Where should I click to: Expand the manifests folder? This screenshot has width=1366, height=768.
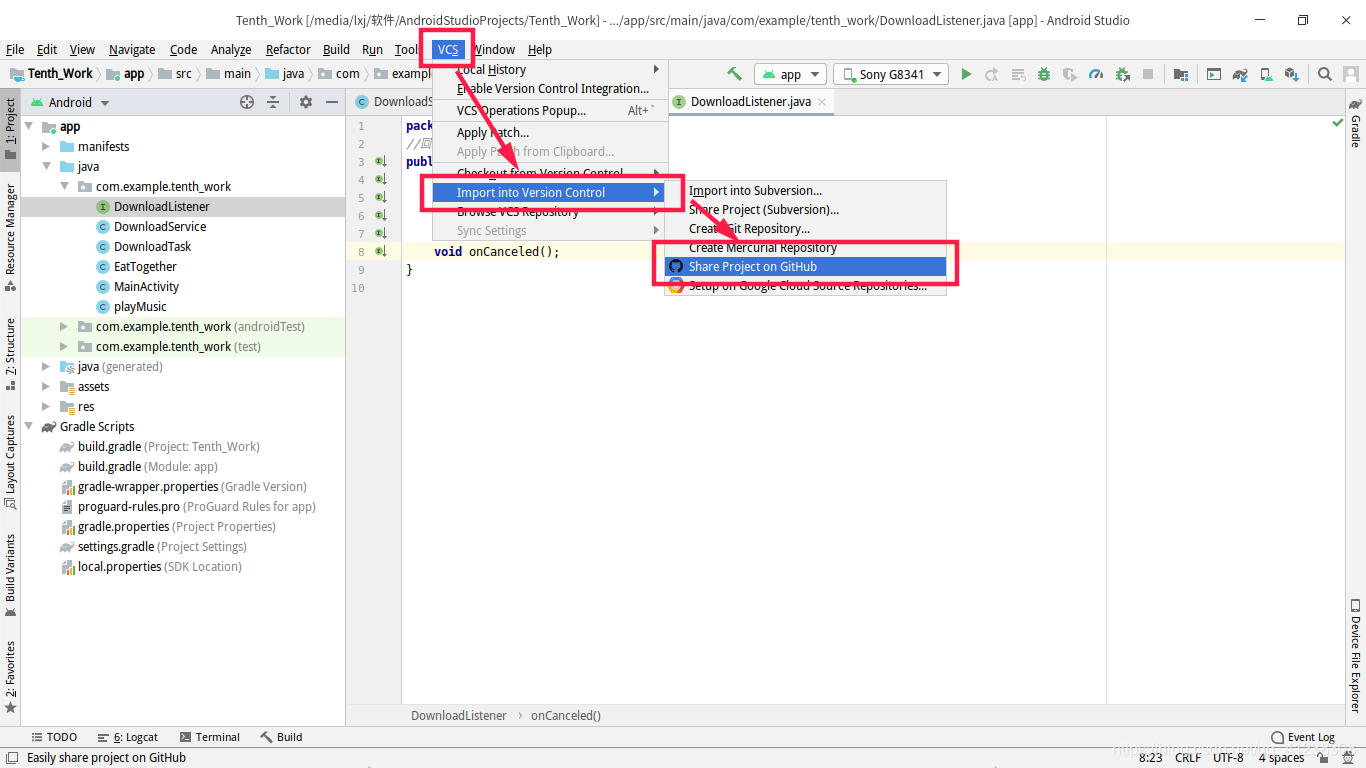[46, 146]
